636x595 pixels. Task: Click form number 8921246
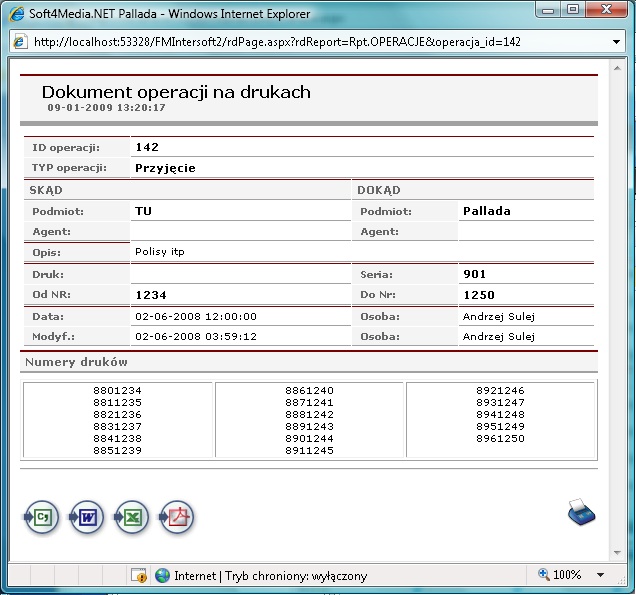(x=501, y=391)
